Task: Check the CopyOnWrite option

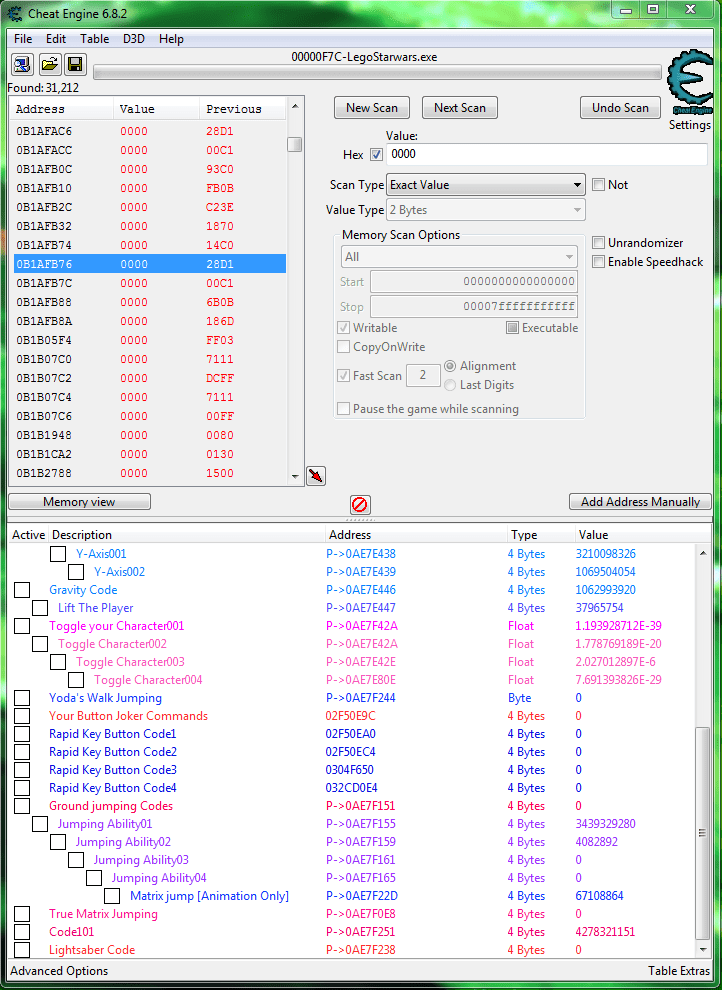Action: click(343, 347)
